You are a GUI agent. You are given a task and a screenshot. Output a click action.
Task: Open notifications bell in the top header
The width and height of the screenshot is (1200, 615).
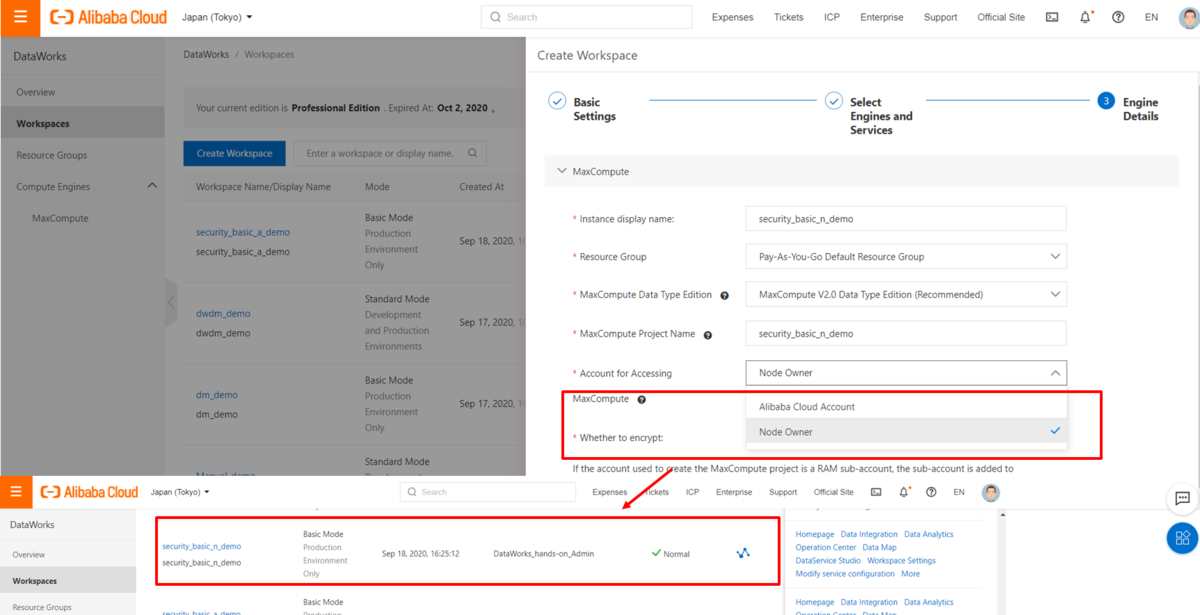click(x=1085, y=17)
